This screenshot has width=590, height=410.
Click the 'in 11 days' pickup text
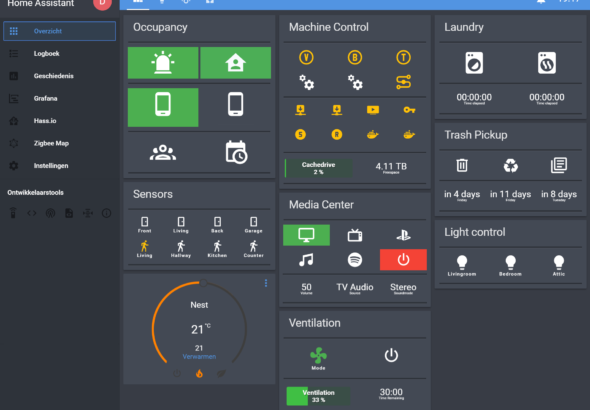click(511, 194)
